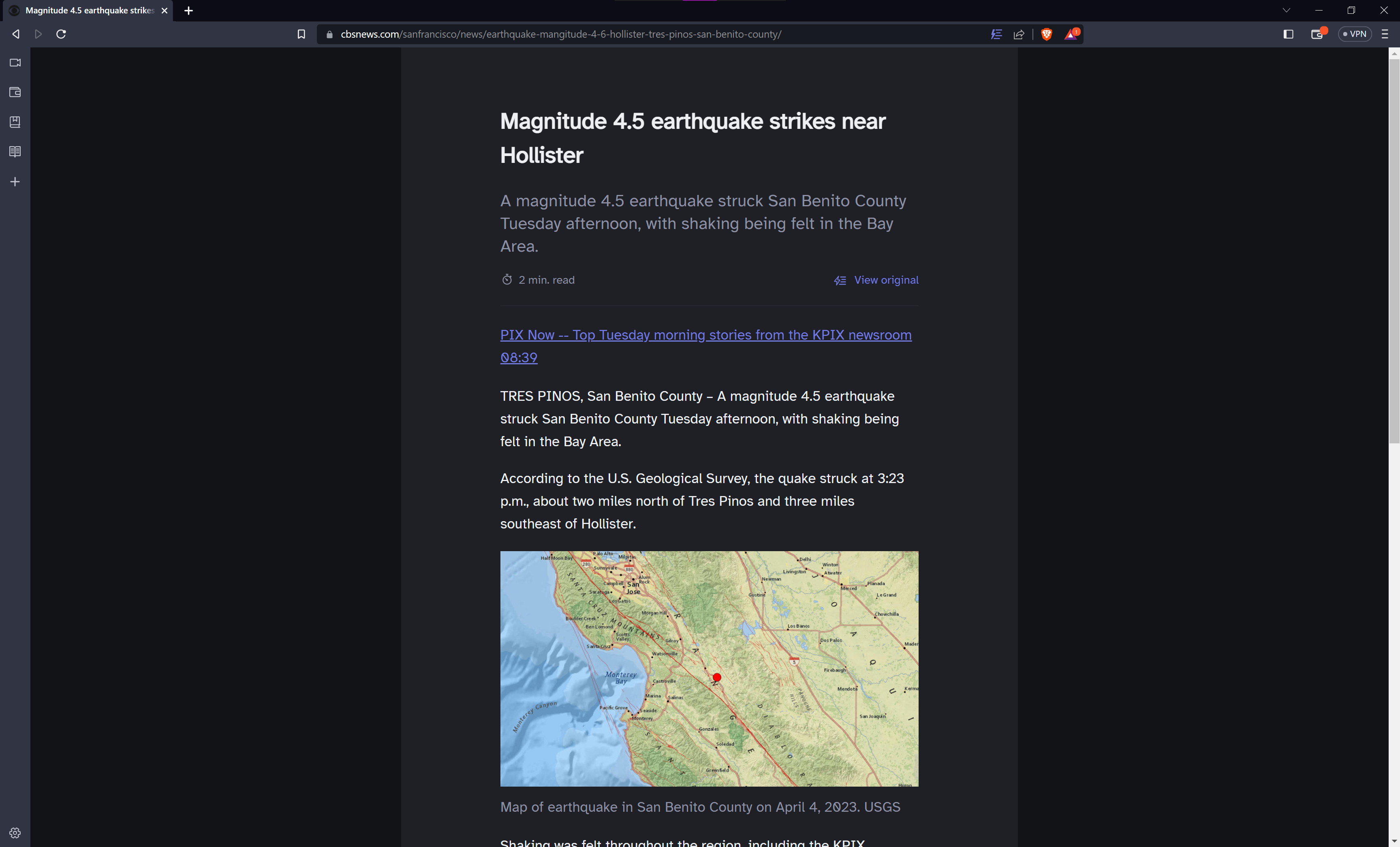Screen dimensions: 1400x847
Task: Toggle the sidebar panel visibility
Action: click(x=1287, y=34)
